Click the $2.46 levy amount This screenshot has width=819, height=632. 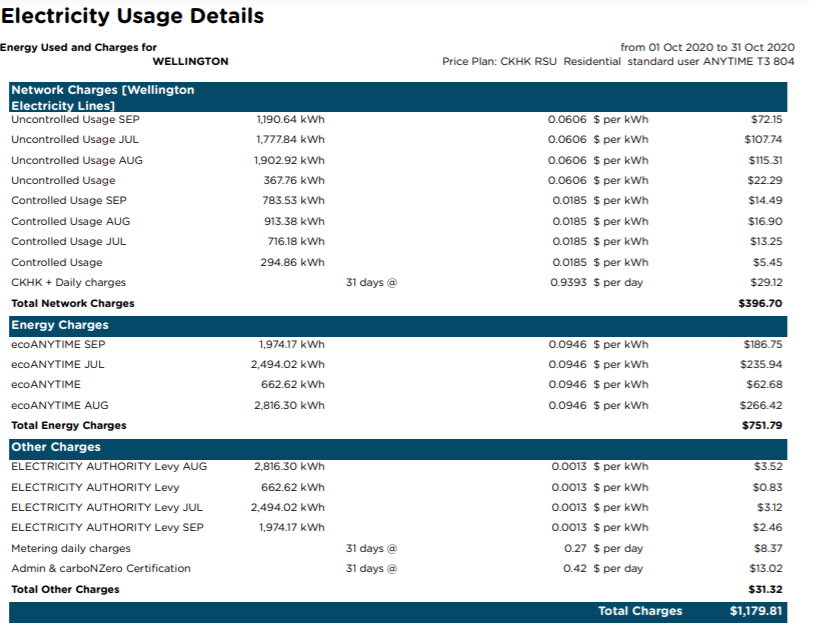[x=767, y=528]
